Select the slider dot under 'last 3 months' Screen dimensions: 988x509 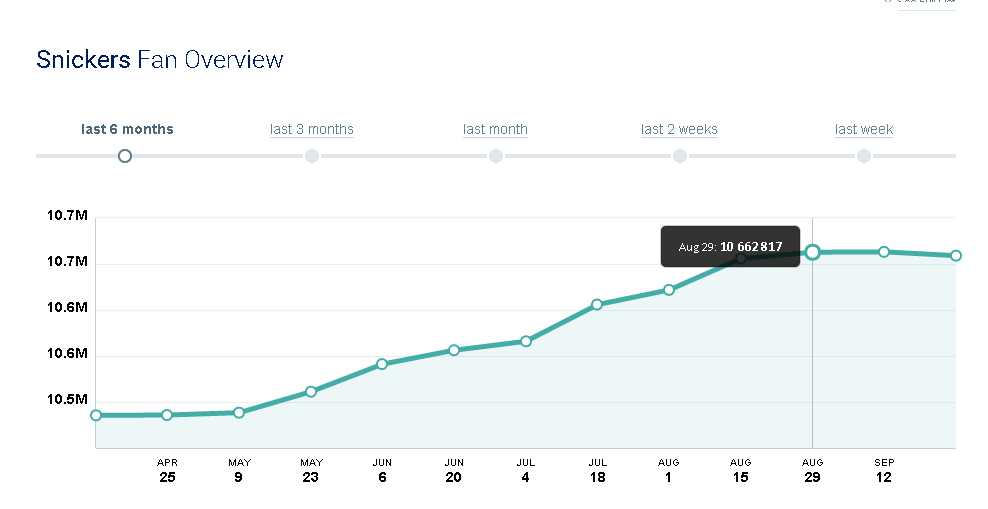pos(312,156)
